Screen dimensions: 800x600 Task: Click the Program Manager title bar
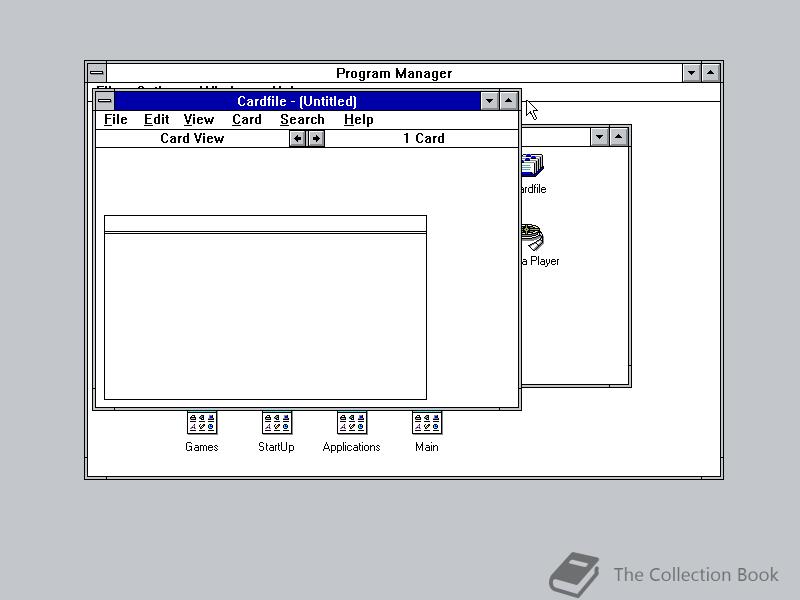(394, 73)
